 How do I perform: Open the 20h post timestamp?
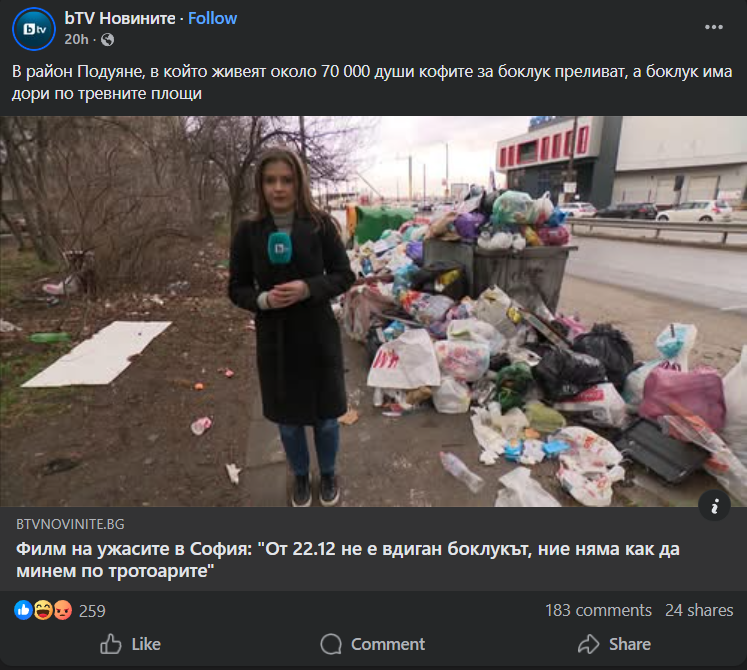pos(76,40)
